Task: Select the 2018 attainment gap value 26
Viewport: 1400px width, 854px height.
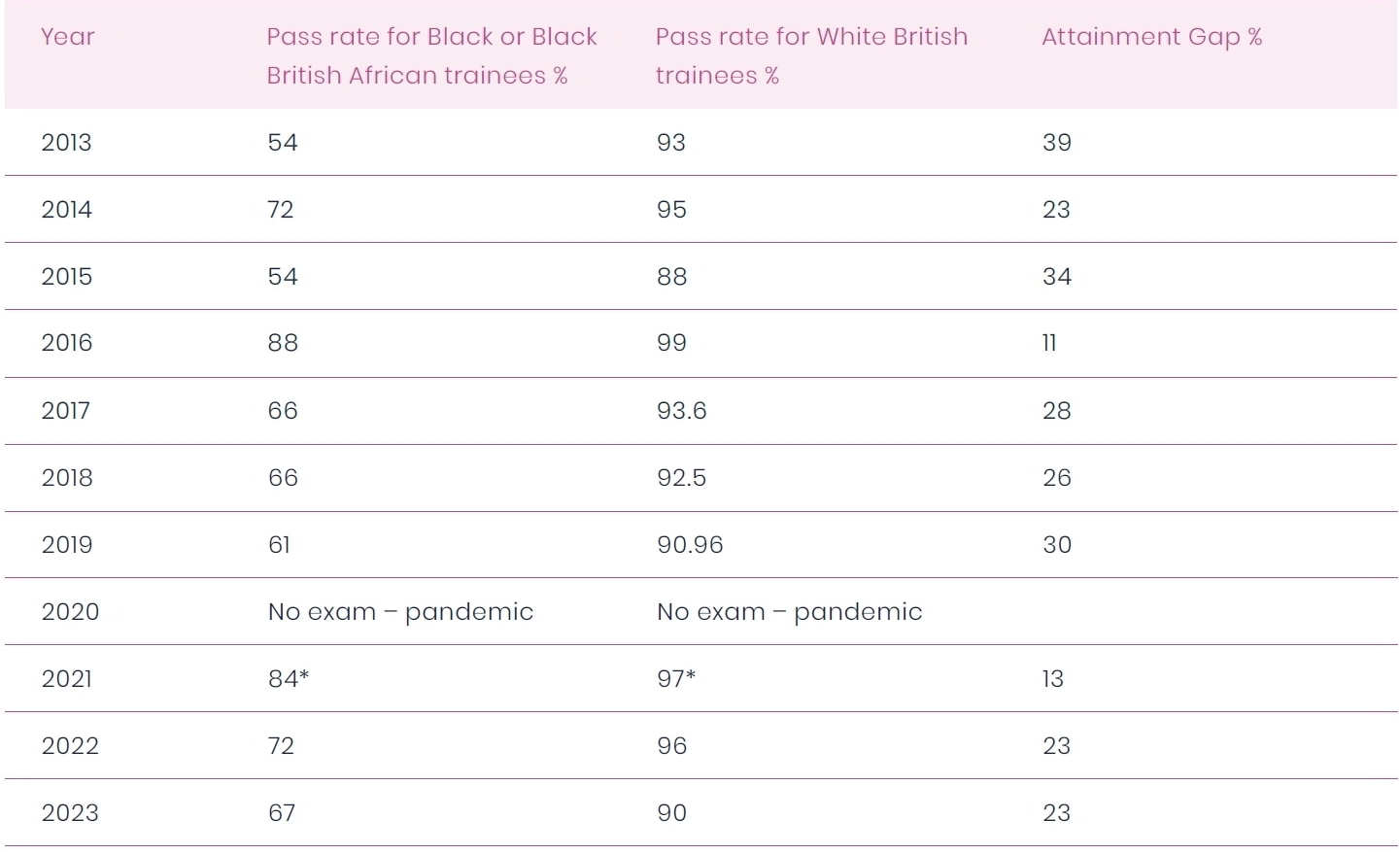Action: [x=1056, y=478]
